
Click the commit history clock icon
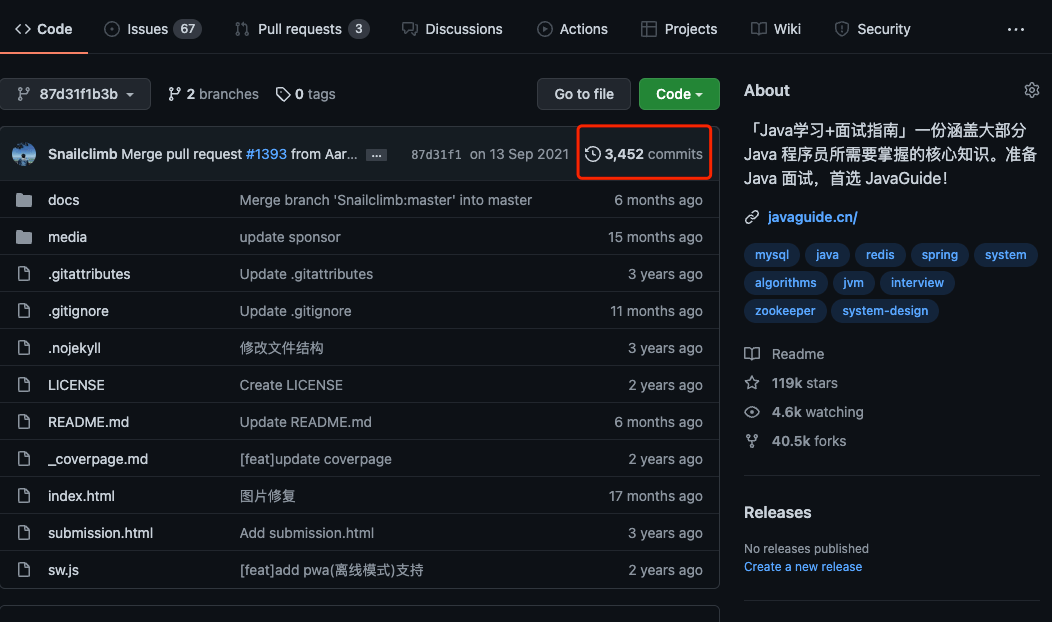click(x=592, y=154)
